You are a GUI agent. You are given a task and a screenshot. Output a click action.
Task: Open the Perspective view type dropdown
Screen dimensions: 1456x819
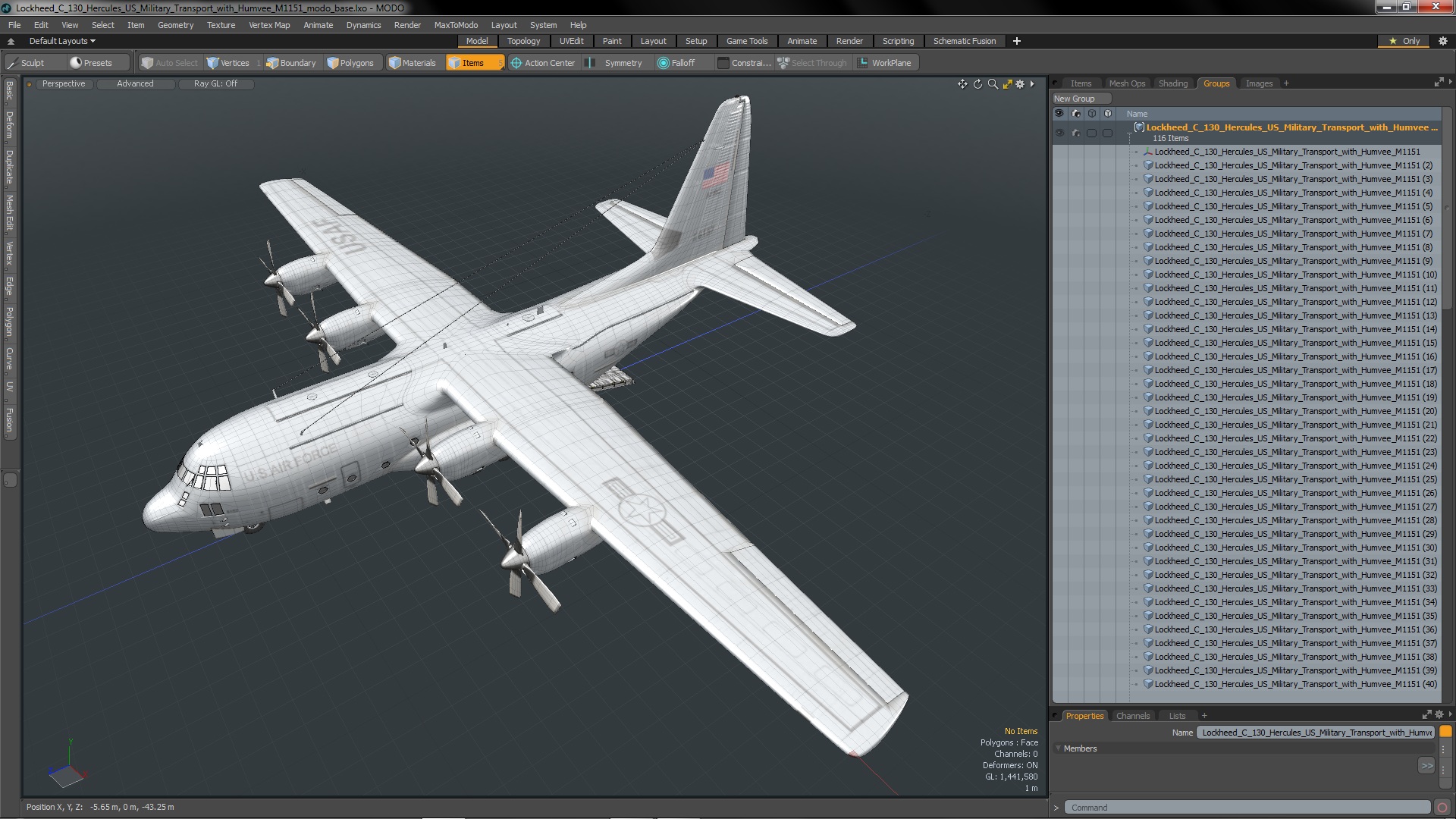point(64,84)
